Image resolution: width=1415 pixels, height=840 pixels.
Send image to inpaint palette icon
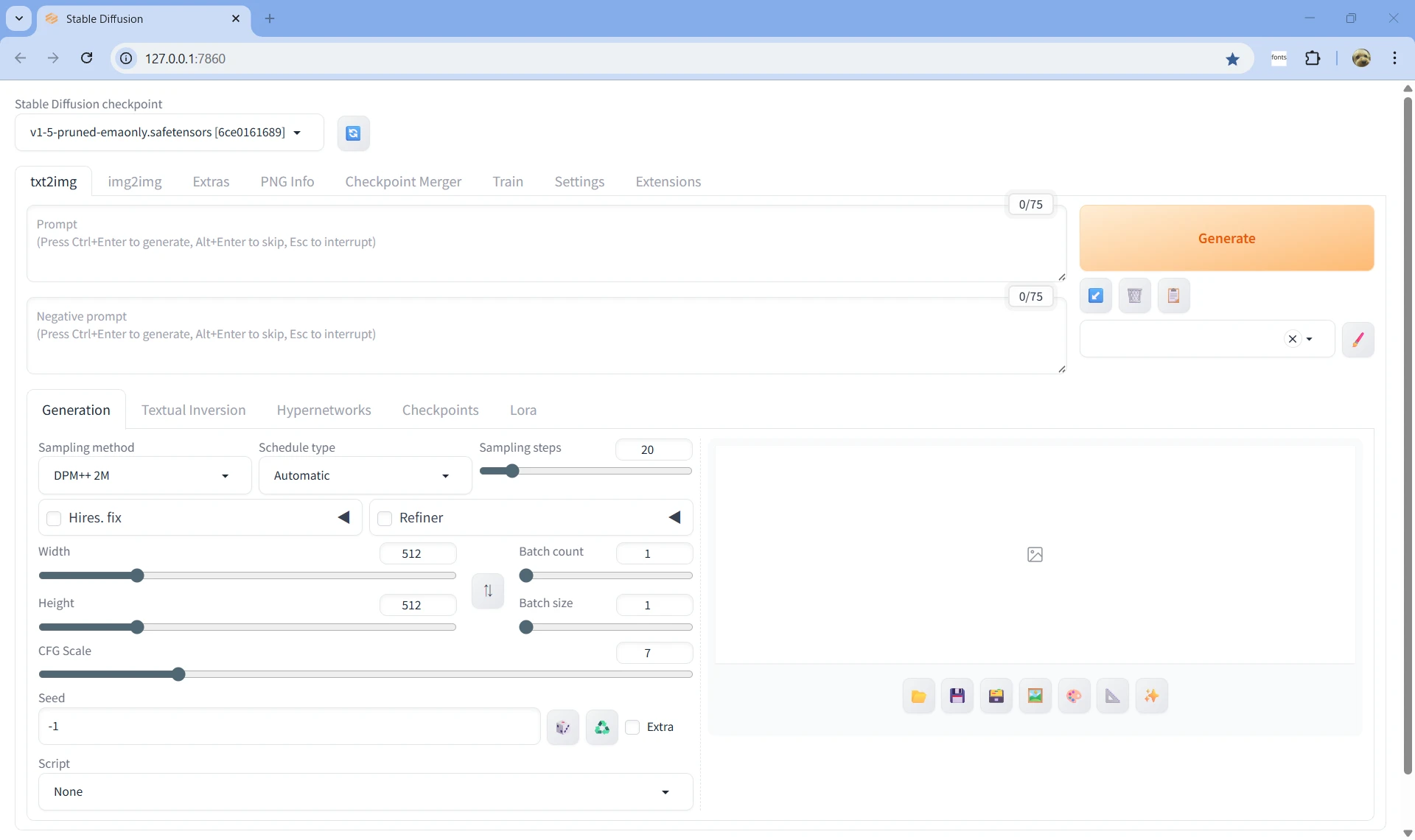coord(1074,696)
